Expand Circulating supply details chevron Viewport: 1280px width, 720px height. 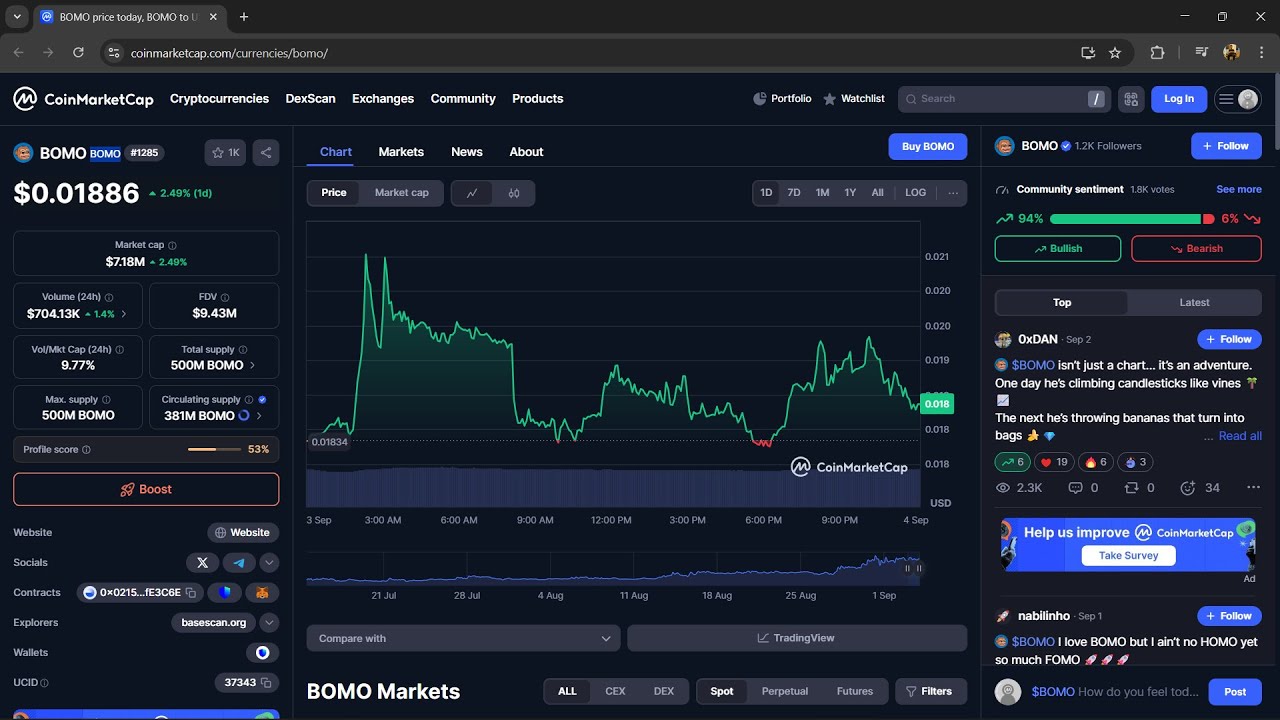point(259,416)
